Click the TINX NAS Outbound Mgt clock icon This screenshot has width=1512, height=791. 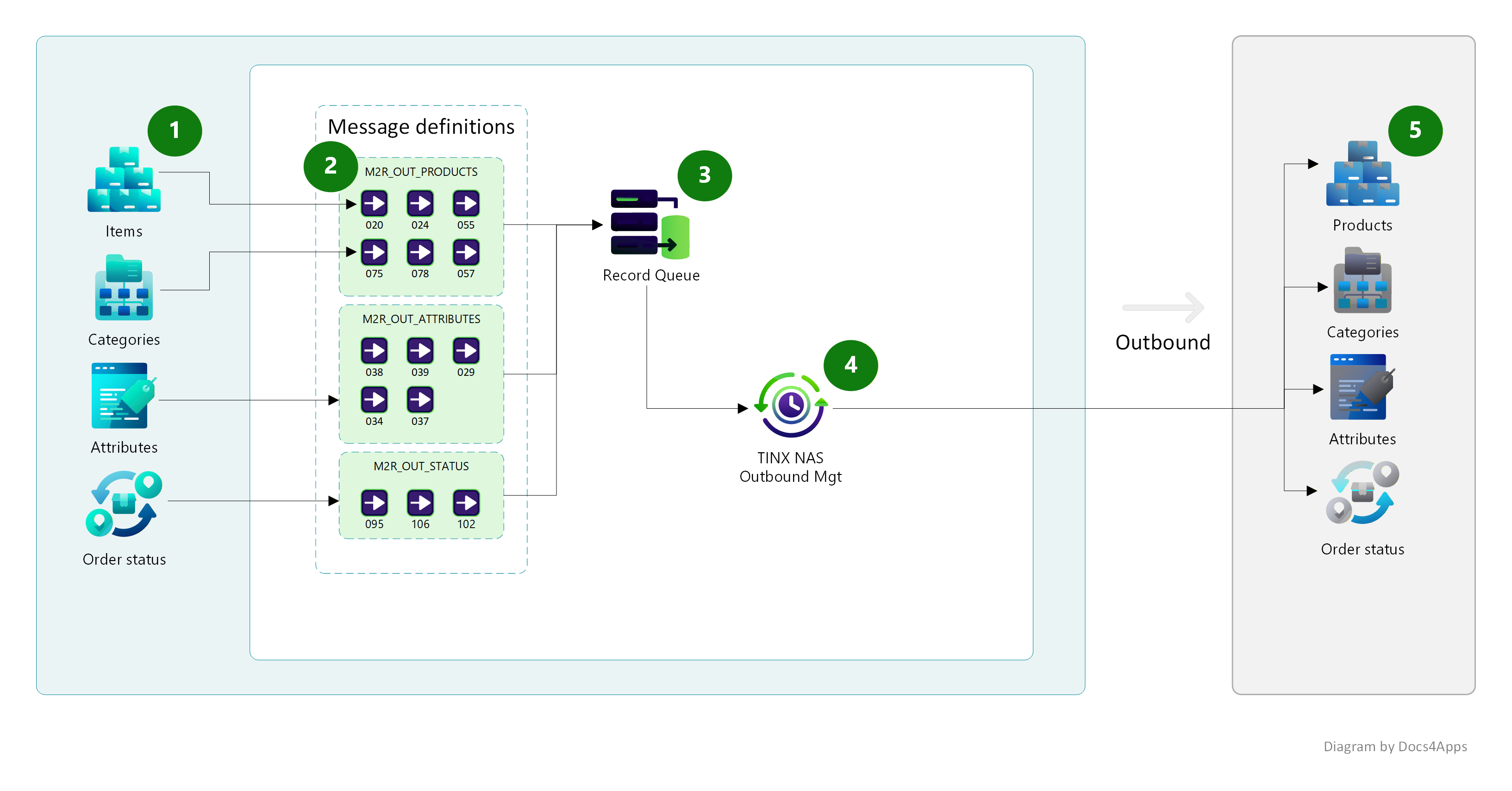pyautogui.click(x=791, y=405)
